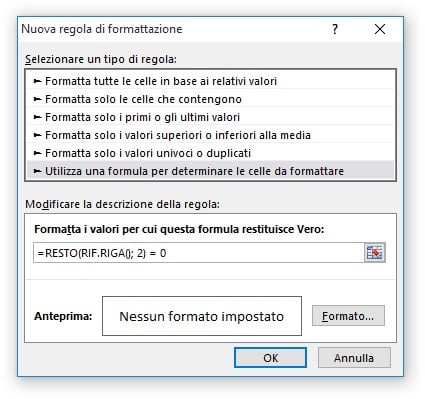Viewport: 425px width, 399px height.
Task: Click the 'Nessun formato impostato' preview box
Action: pyautogui.click(x=202, y=316)
